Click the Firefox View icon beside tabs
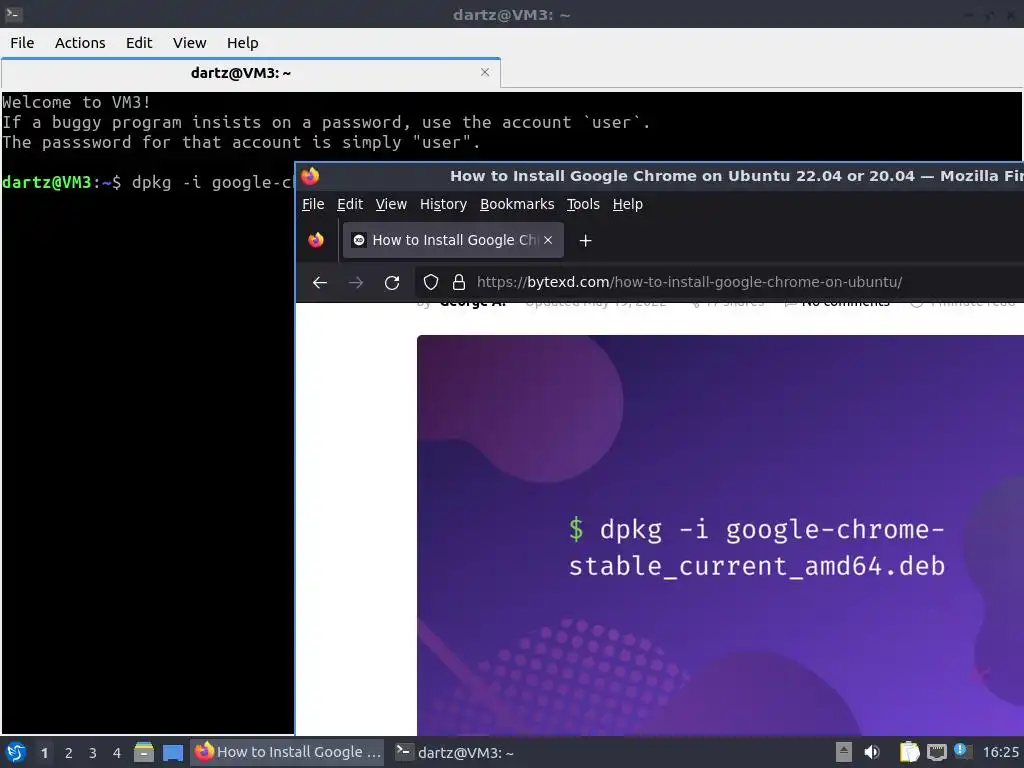Viewport: 1024px width, 768px height. pos(316,240)
